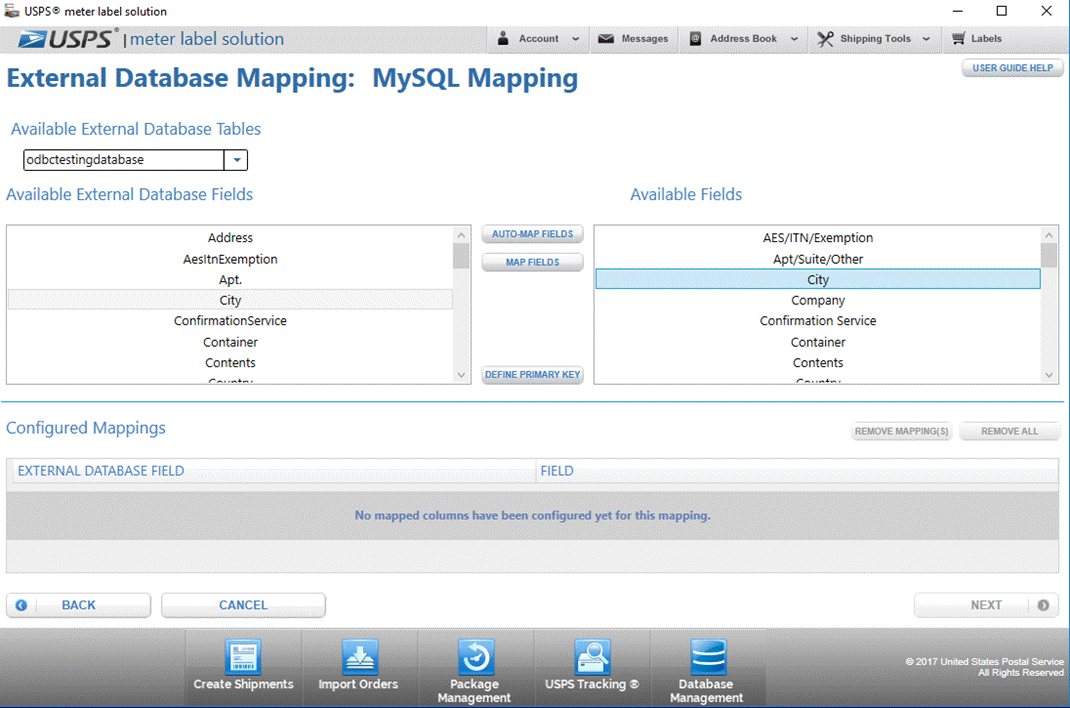
Task: Click the USPS eagle logo
Action: coord(33,39)
